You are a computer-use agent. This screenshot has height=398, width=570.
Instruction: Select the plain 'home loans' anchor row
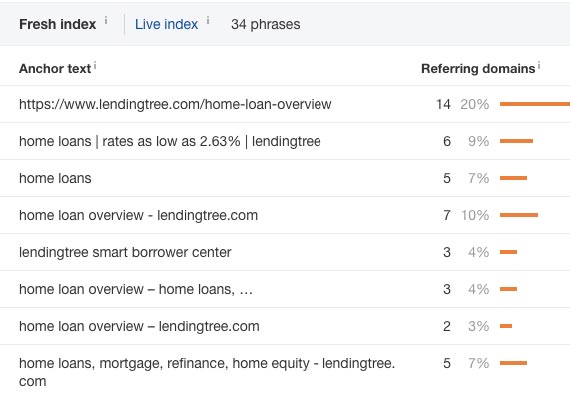(x=55, y=178)
